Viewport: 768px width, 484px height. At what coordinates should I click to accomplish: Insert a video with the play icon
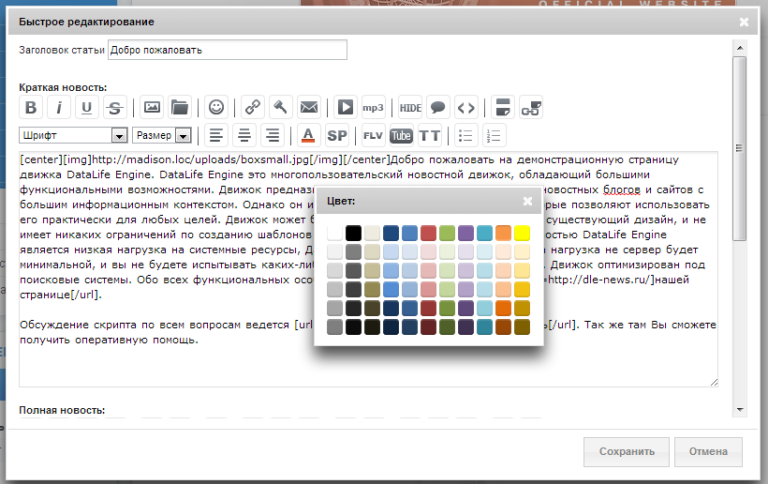point(345,107)
